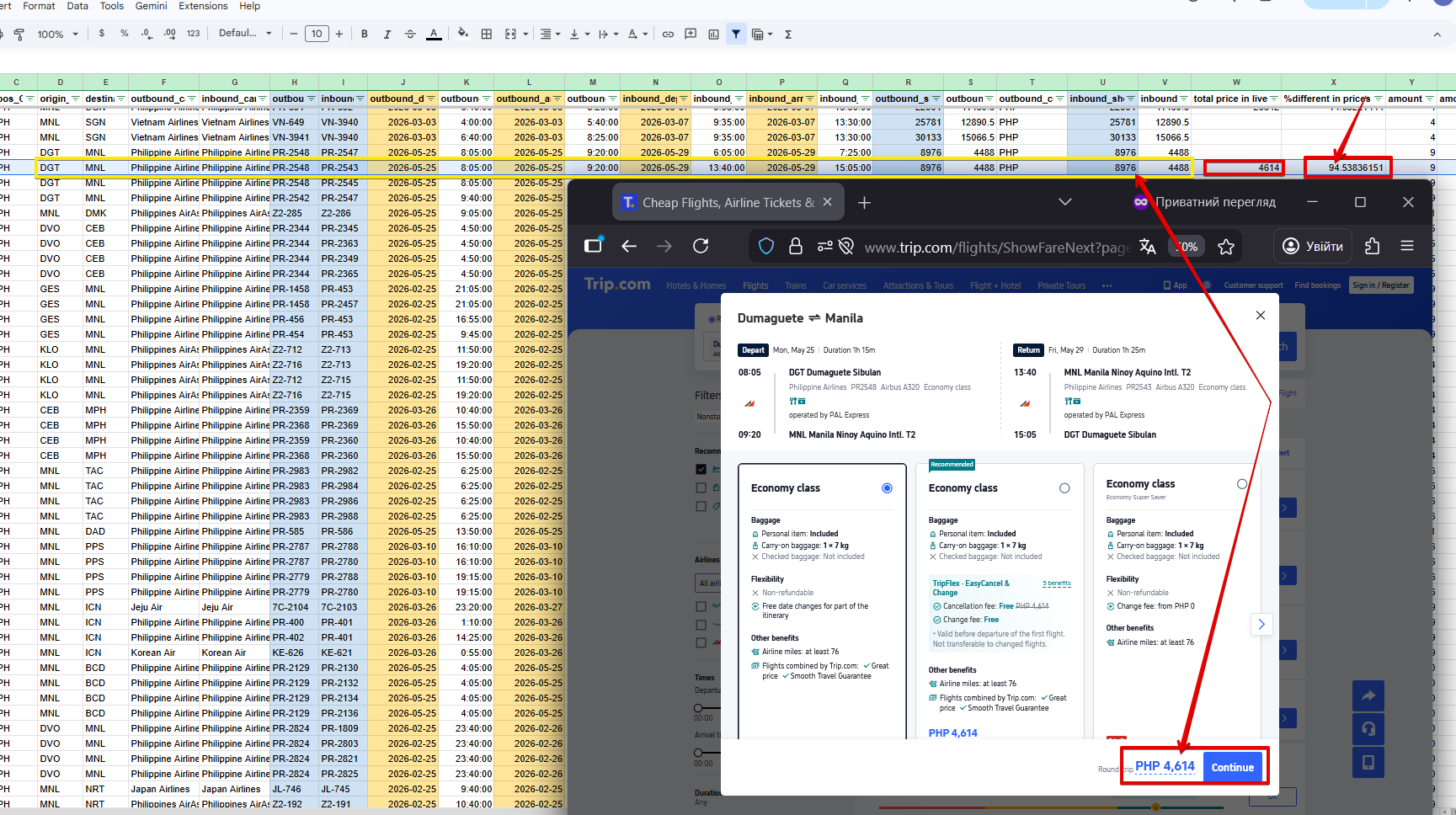Toggle bold formatting in Sheets toolbar

364,35
